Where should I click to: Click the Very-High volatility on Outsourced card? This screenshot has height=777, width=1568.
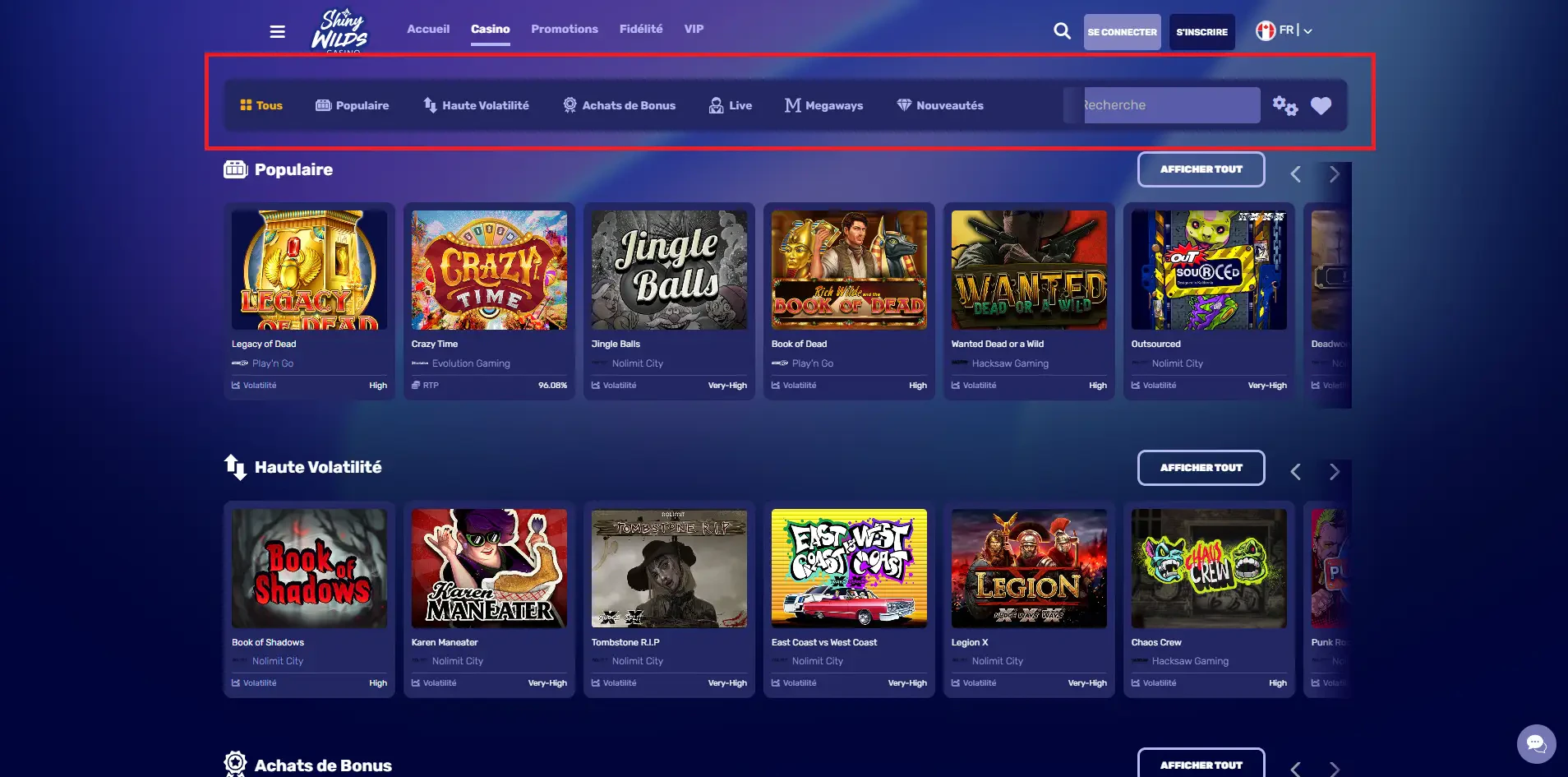[x=1267, y=386]
